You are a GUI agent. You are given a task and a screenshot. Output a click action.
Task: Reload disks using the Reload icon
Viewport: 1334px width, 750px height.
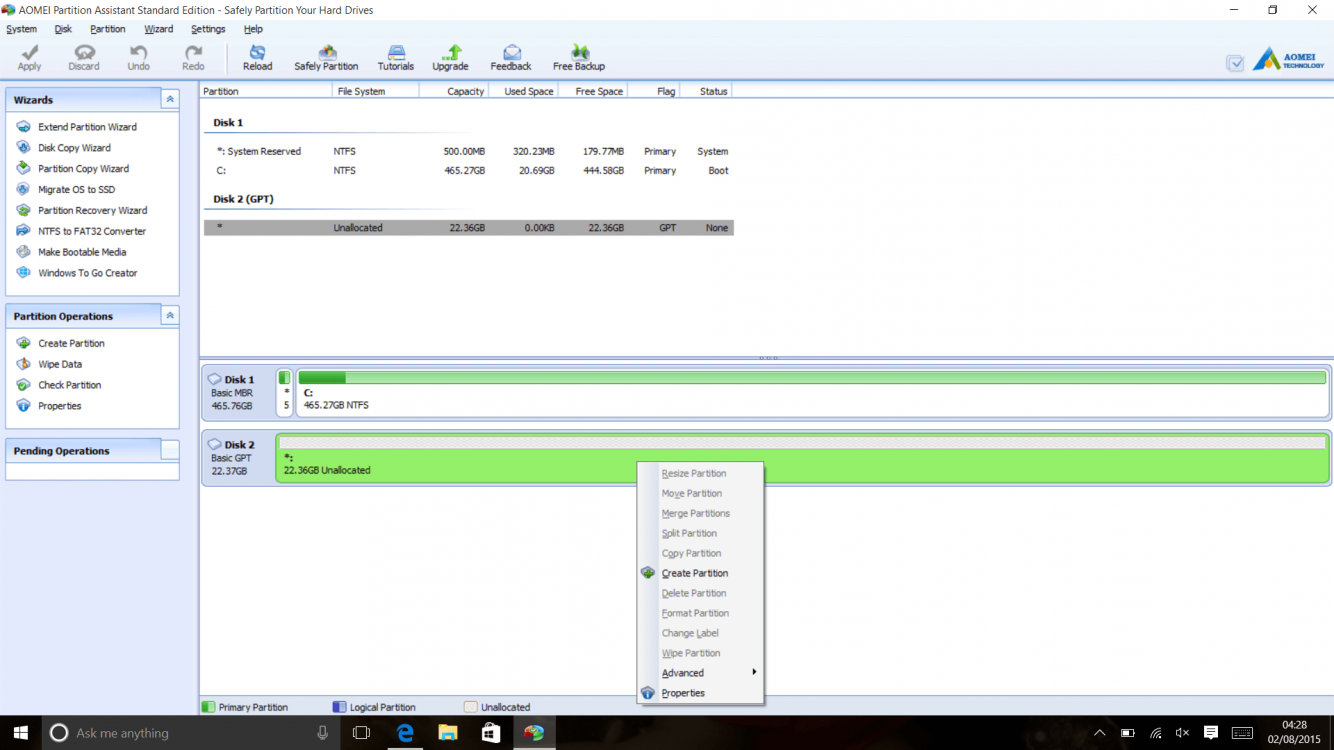pos(257,52)
